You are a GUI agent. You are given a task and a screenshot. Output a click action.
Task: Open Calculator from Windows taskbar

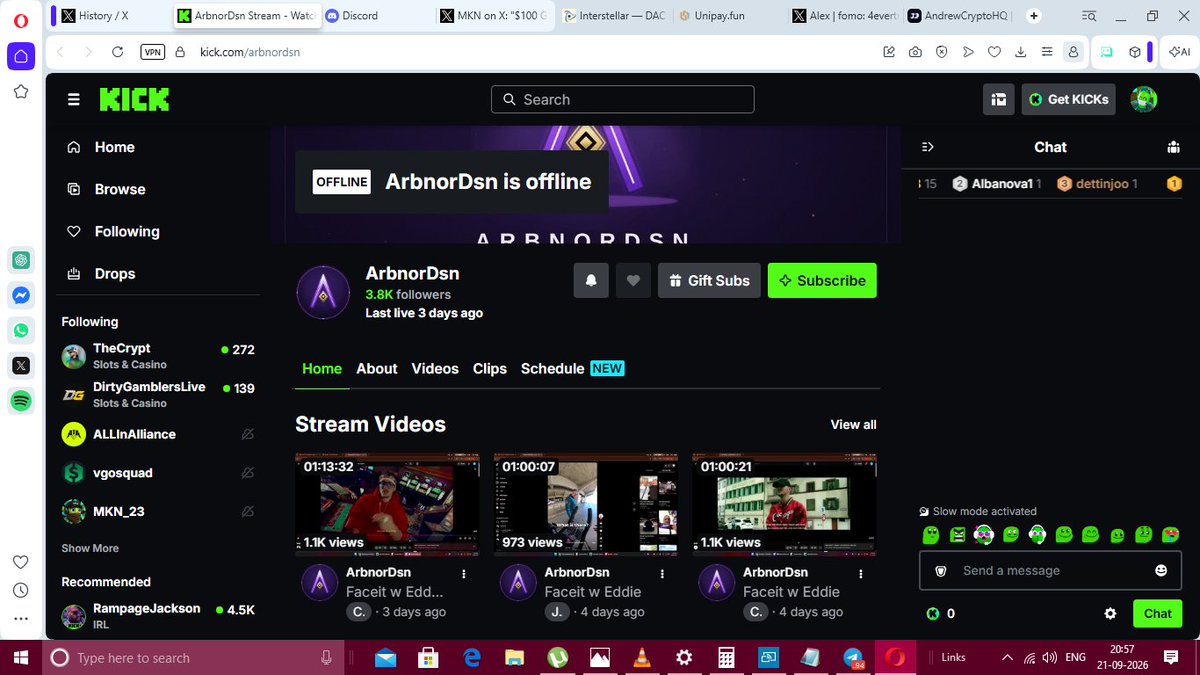pos(727,658)
